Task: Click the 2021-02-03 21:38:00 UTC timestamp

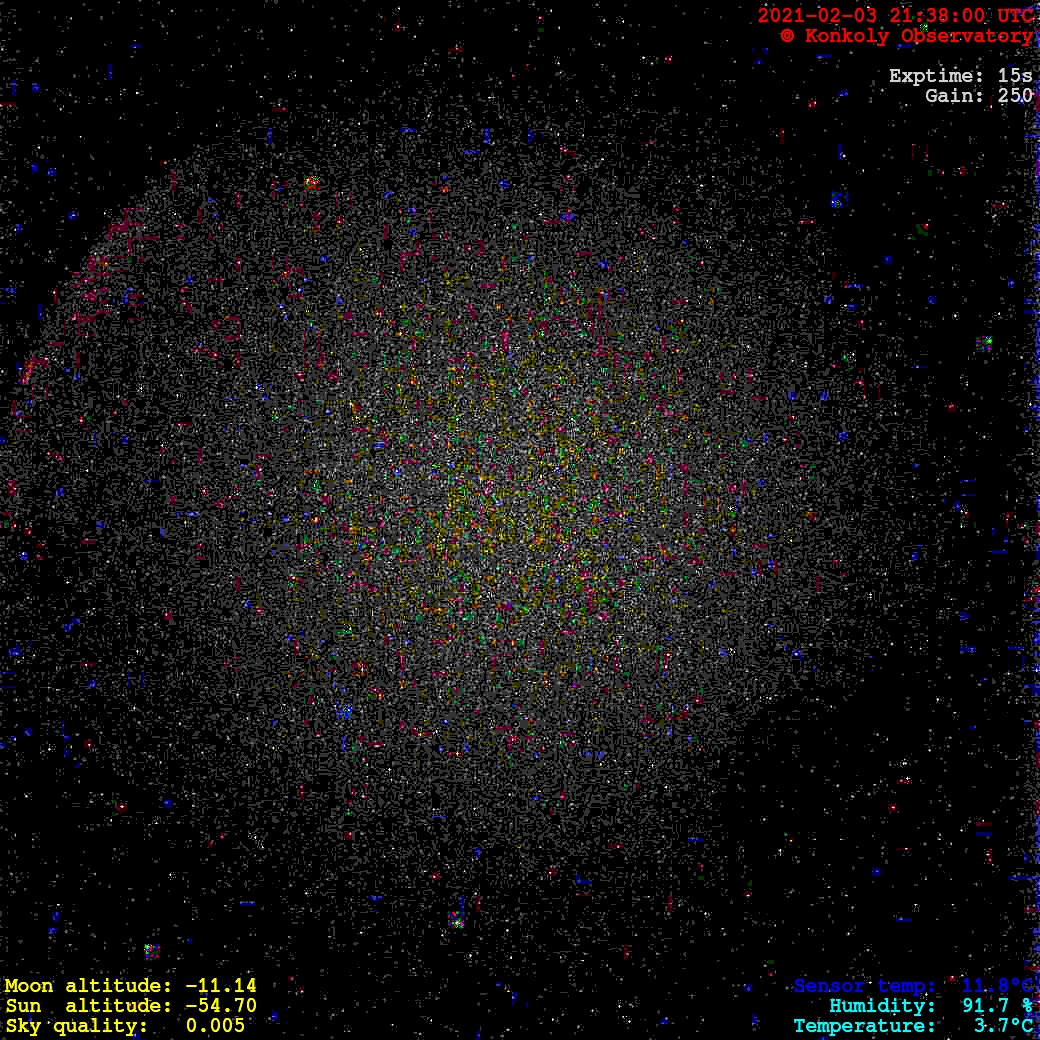Action: [895, 16]
